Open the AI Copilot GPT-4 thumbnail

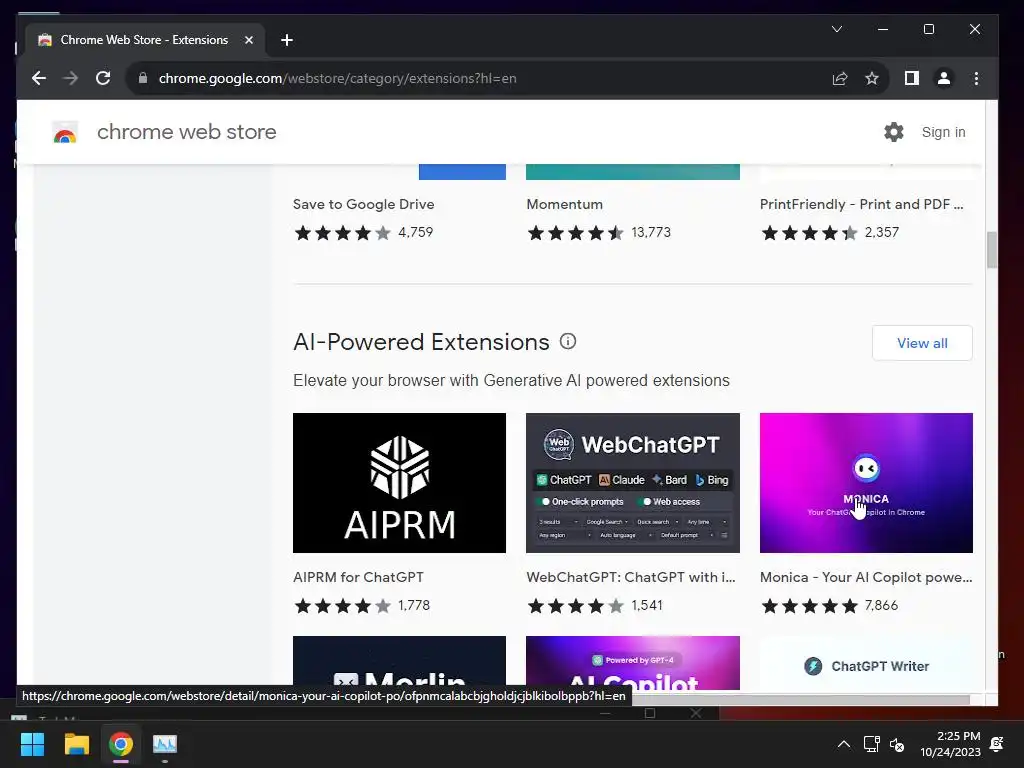633,663
